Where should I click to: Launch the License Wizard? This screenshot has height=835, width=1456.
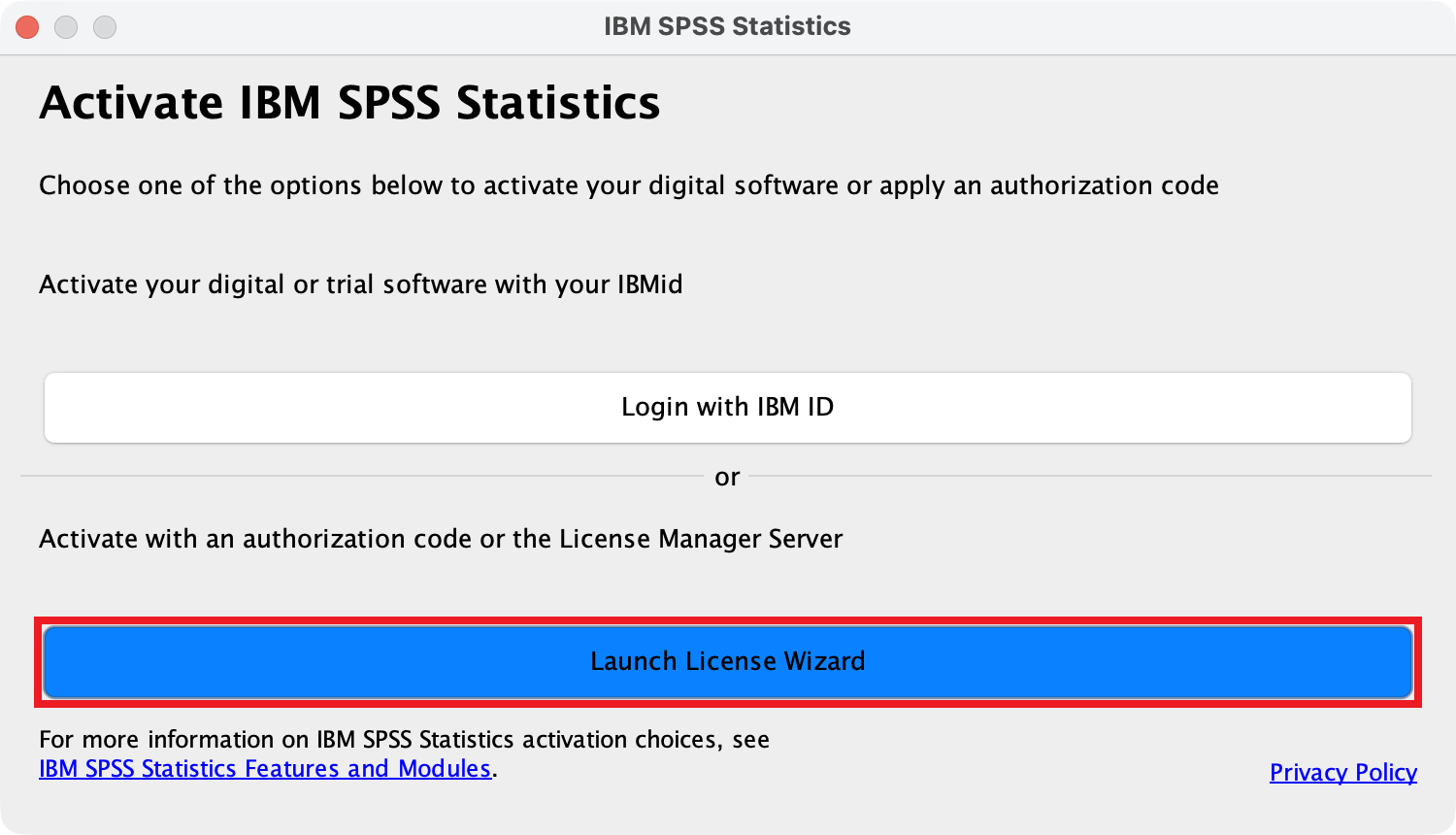click(728, 662)
